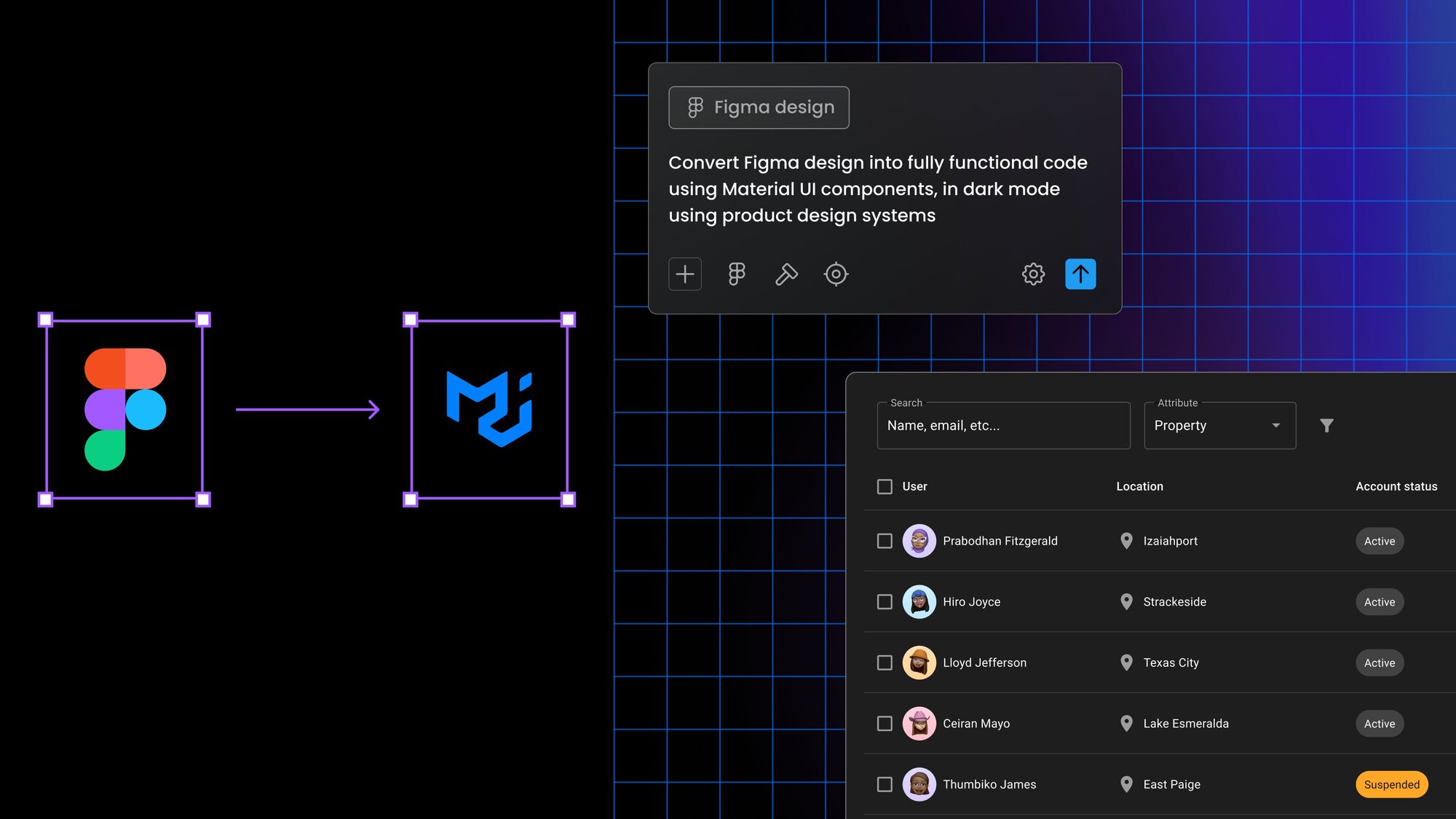Click Lloyd Jefferson's avatar
This screenshot has width=1456, height=819.
click(919, 662)
